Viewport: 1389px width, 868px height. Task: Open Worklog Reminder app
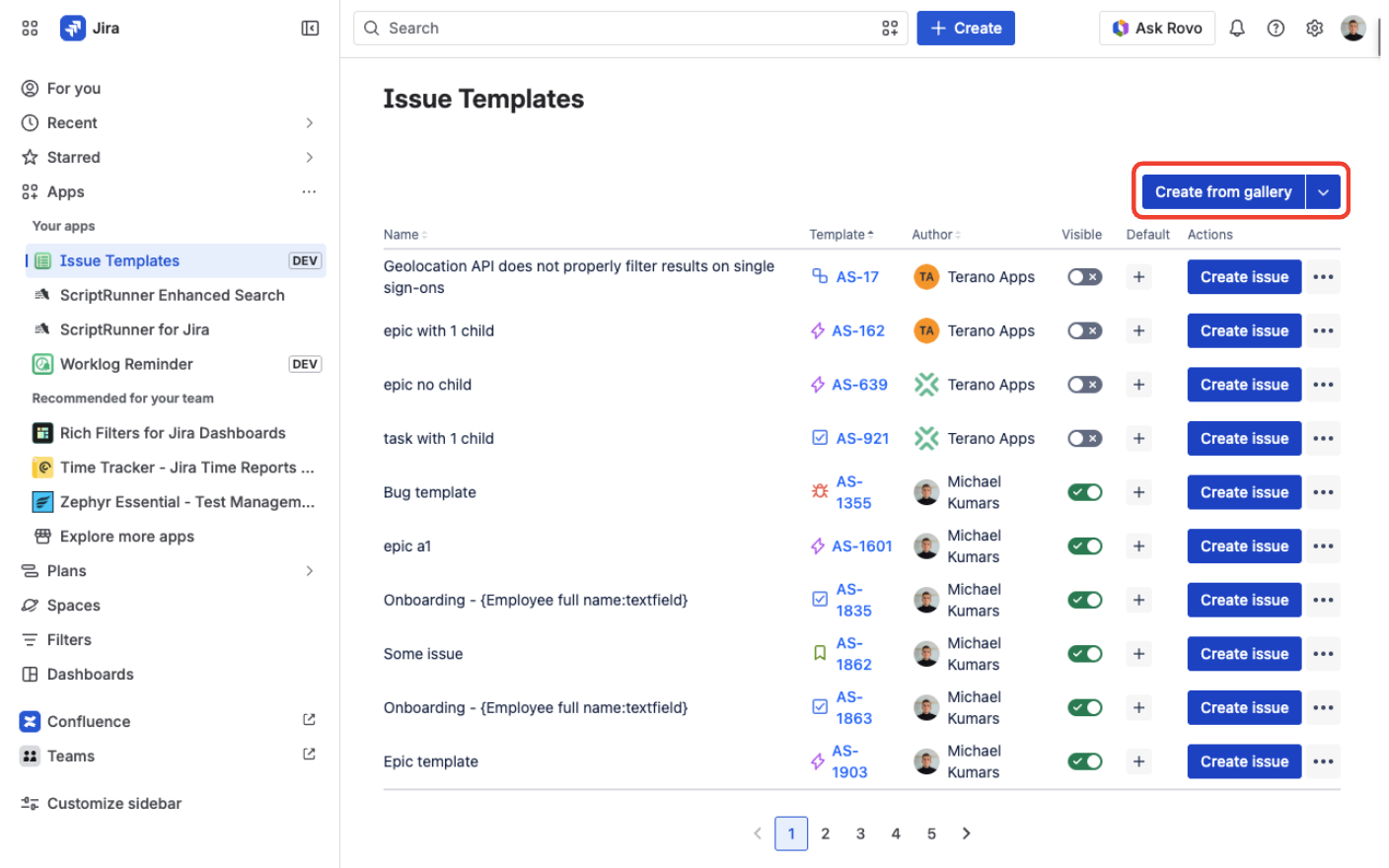pos(177,364)
